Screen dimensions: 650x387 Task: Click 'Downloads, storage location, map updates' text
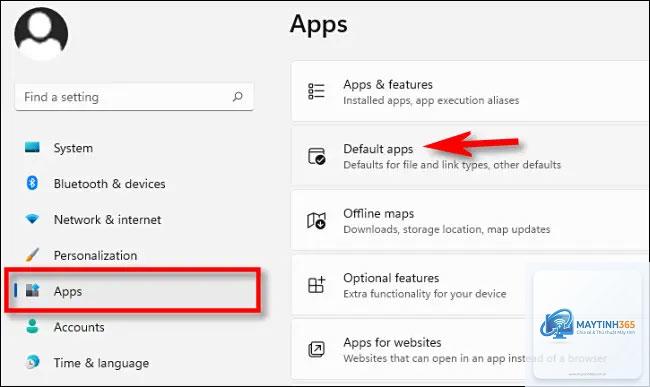447,230
